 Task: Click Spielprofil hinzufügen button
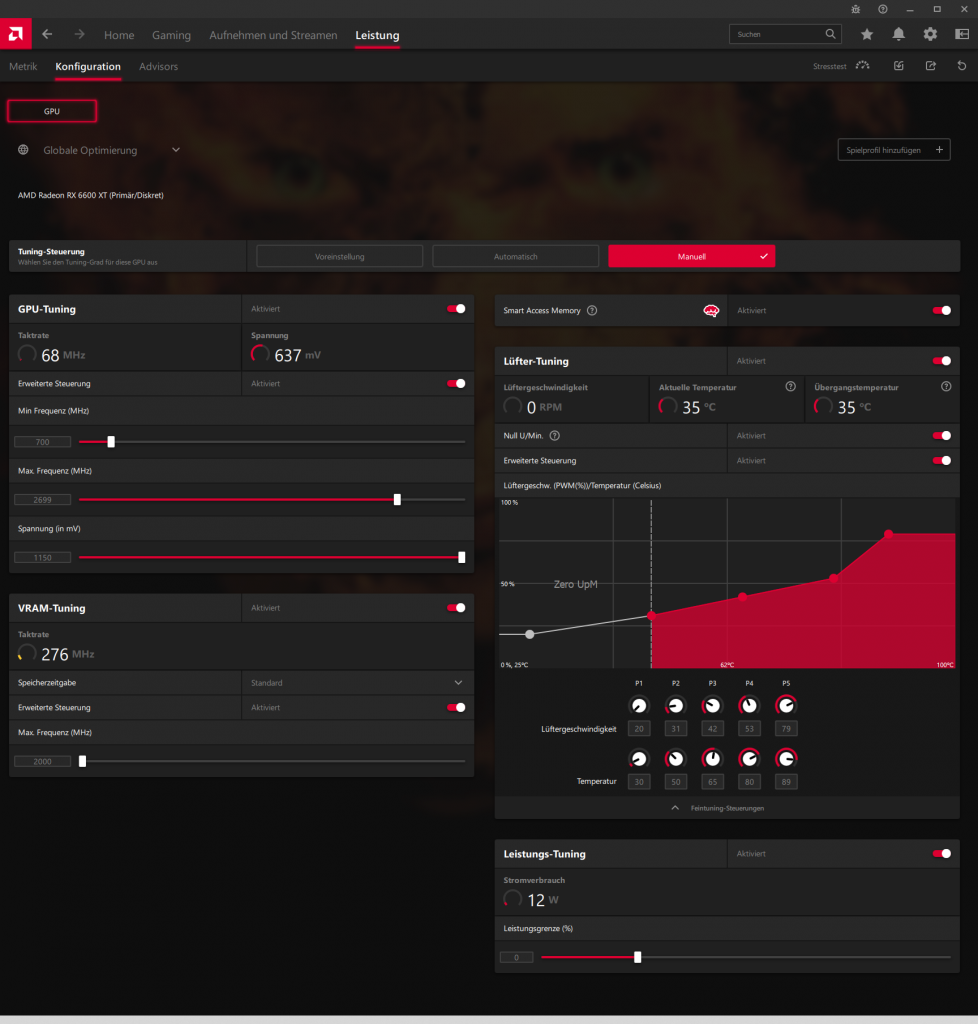tap(894, 150)
